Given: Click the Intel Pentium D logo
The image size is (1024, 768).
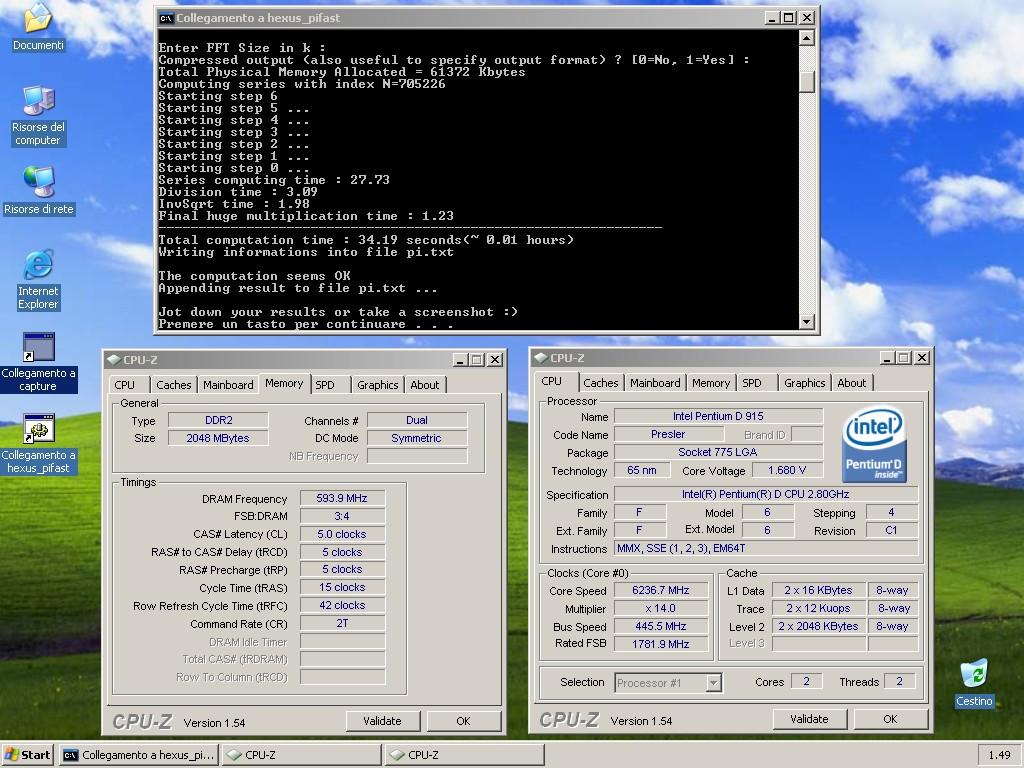Looking at the screenshot, I should pos(874,445).
